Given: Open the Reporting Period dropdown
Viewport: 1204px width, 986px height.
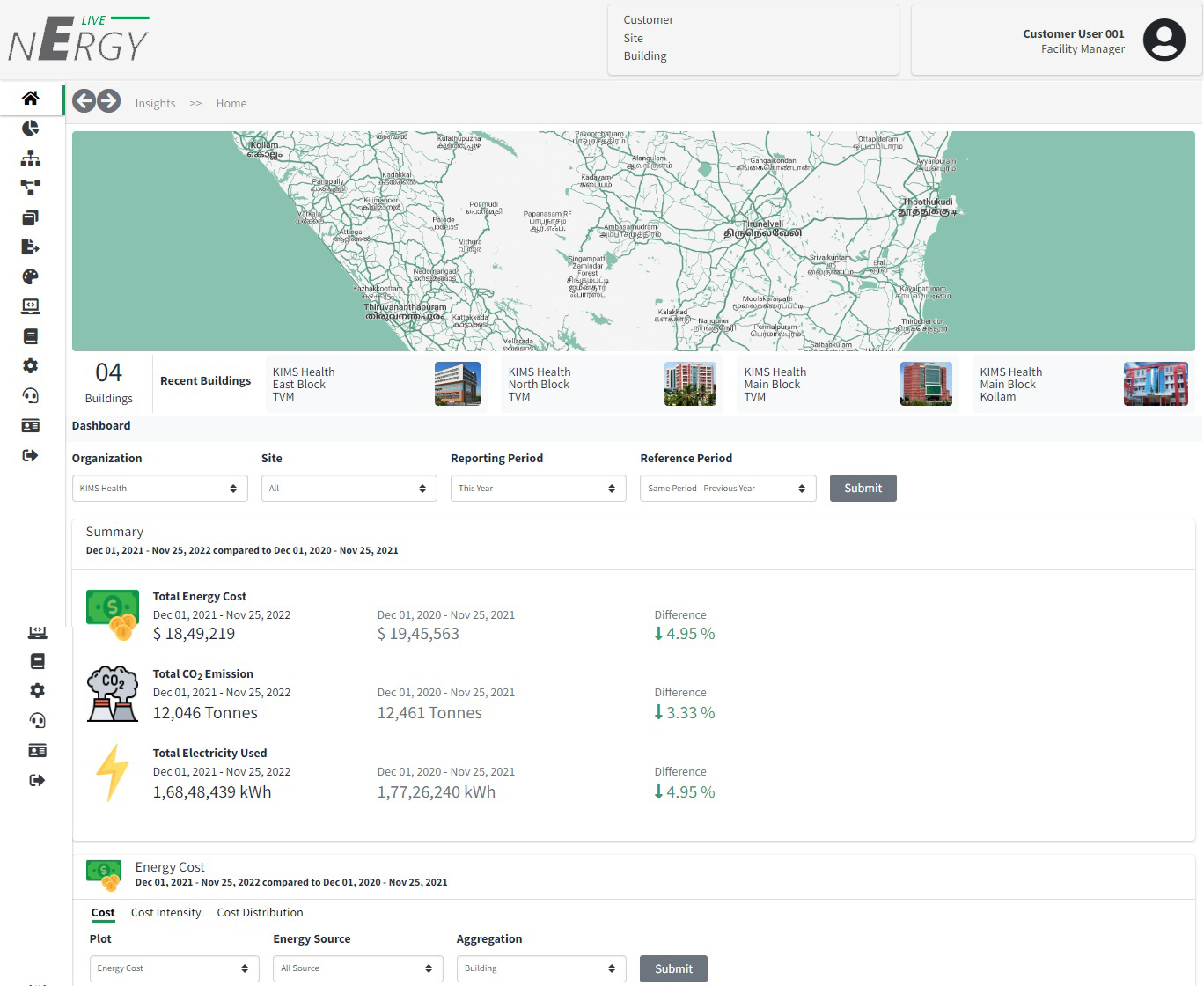Looking at the screenshot, I should tap(539, 488).
